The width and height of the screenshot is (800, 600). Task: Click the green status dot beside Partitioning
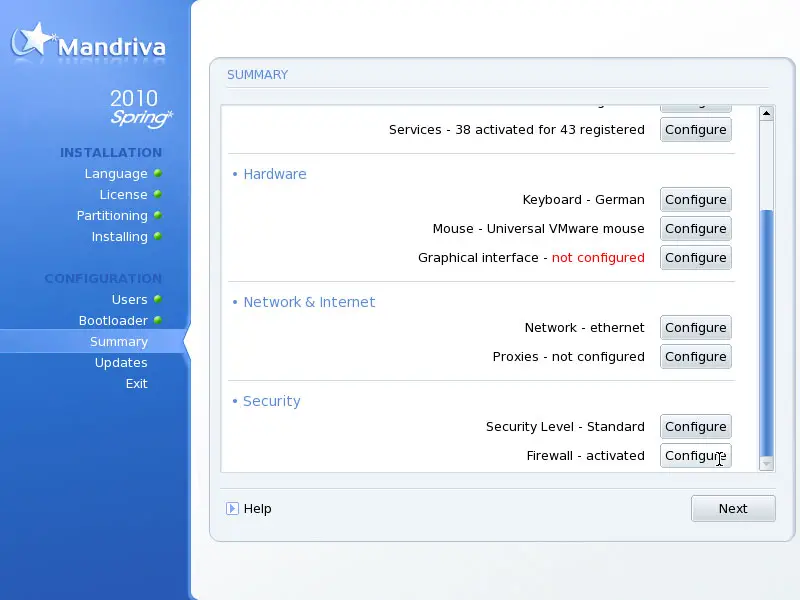pyautogui.click(x=158, y=215)
